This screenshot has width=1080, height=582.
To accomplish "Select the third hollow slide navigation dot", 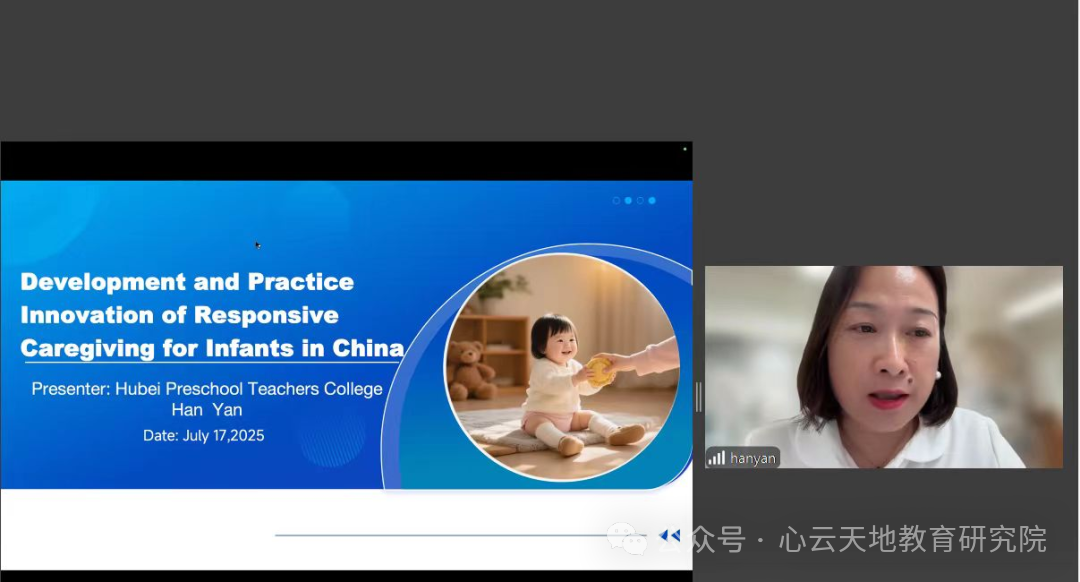I will point(639,200).
